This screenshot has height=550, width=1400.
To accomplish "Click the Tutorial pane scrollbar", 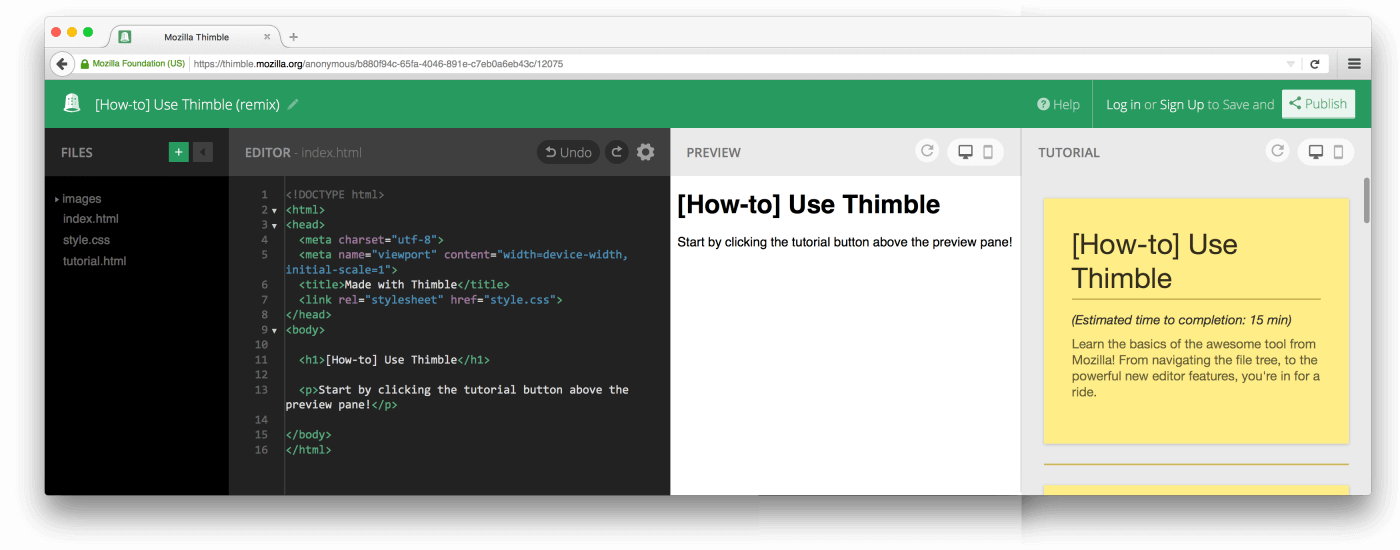I will pyautogui.click(x=1367, y=200).
